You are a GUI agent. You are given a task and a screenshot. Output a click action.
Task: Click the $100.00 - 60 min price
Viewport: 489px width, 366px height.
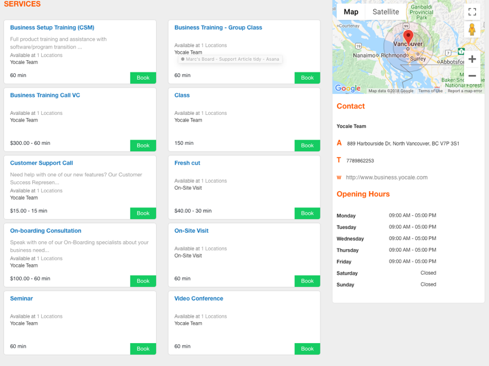[30, 278]
